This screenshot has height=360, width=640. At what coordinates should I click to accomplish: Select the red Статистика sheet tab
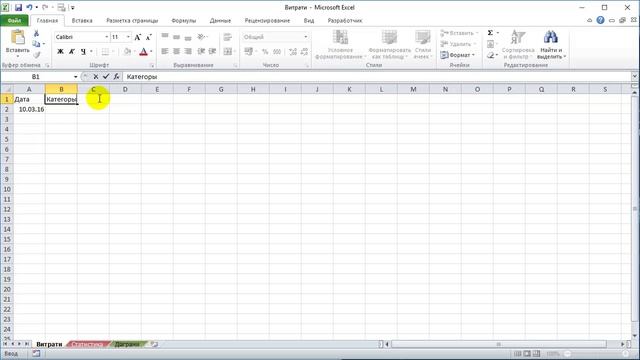coord(88,344)
